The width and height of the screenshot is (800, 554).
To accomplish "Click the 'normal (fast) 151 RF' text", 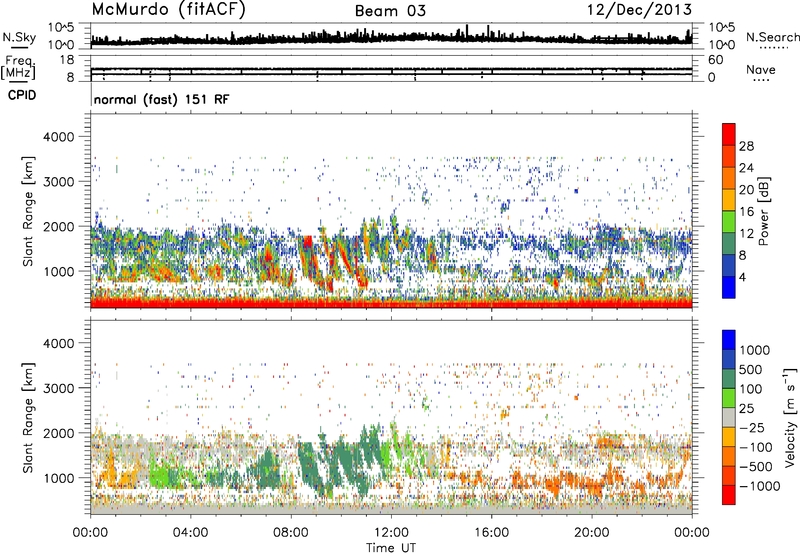I will coord(161,99).
